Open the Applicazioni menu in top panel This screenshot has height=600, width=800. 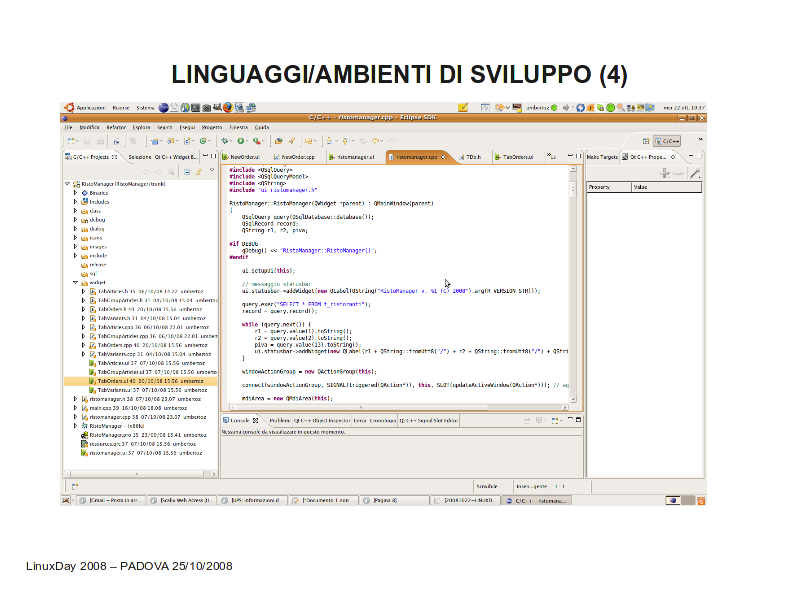coord(90,107)
